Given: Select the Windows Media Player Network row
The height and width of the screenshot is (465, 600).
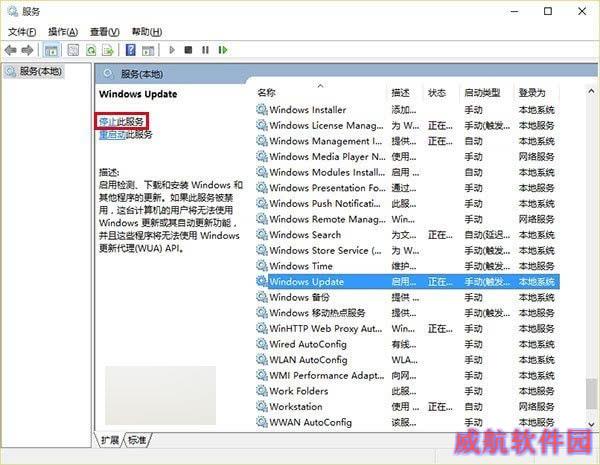Looking at the screenshot, I should coord(408,157).
